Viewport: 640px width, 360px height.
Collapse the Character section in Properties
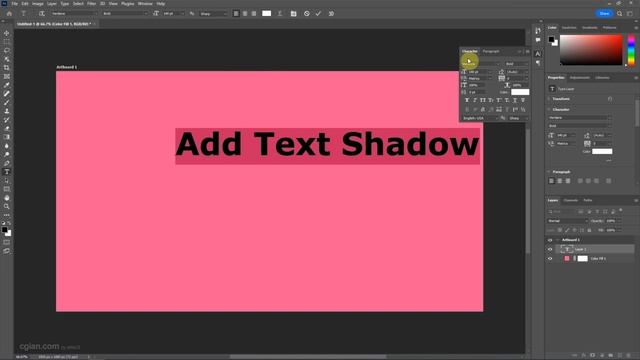click(549, 109)
